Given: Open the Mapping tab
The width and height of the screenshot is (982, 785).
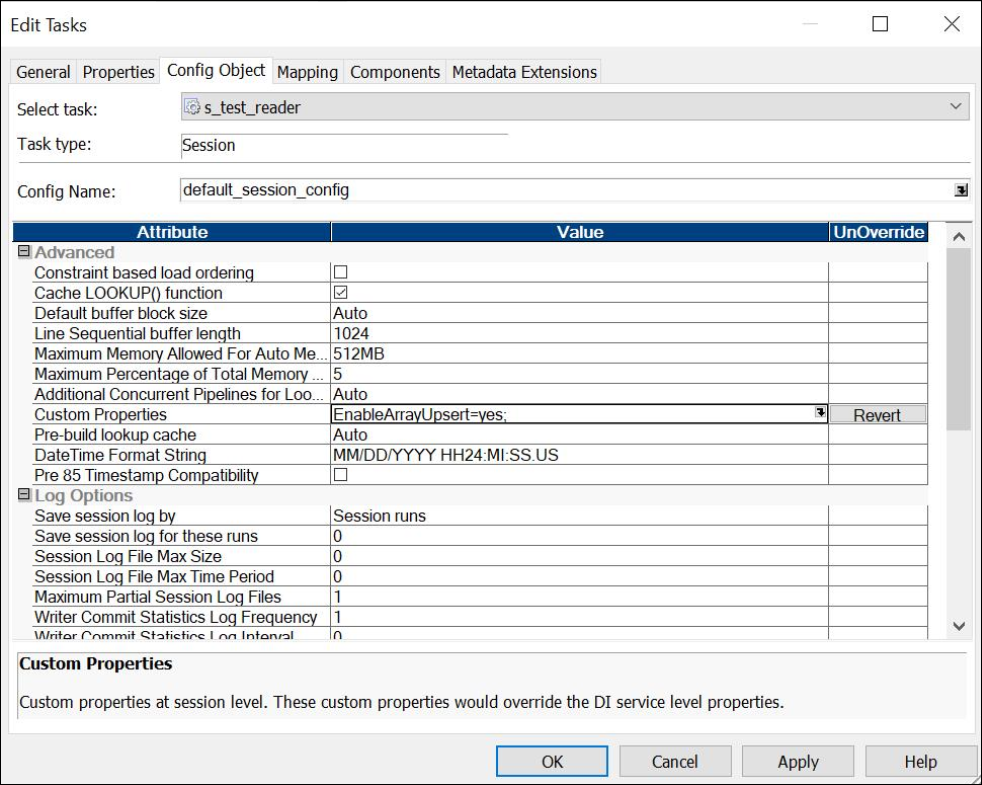Looking at the screenshot, I should point(308,72).
